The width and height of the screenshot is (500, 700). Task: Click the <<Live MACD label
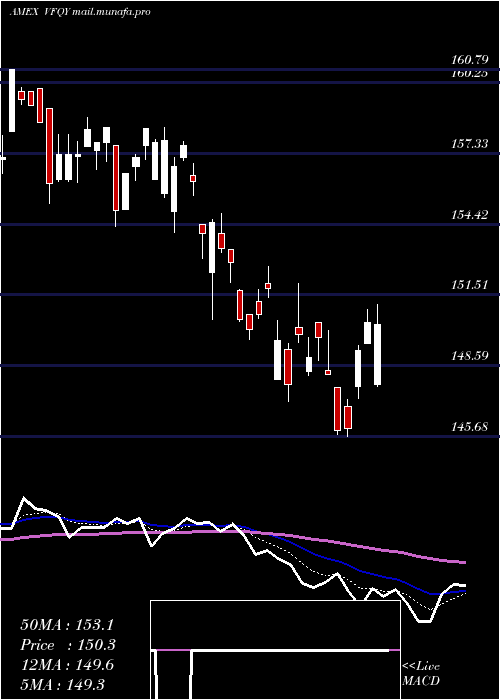(421, 673)
